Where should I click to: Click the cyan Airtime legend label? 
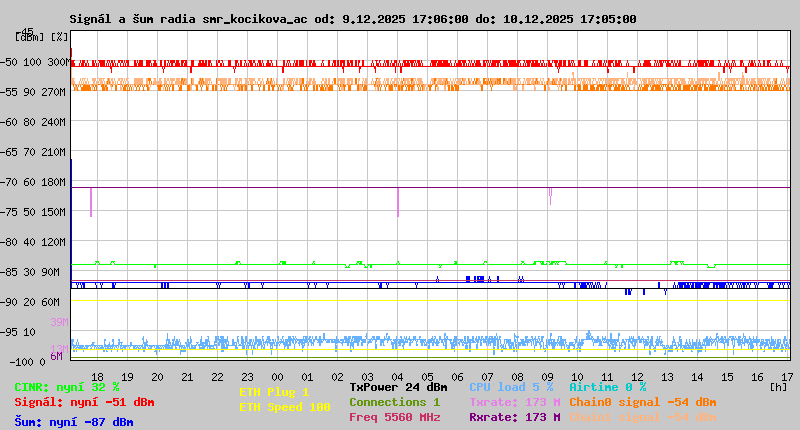[607, 386]
